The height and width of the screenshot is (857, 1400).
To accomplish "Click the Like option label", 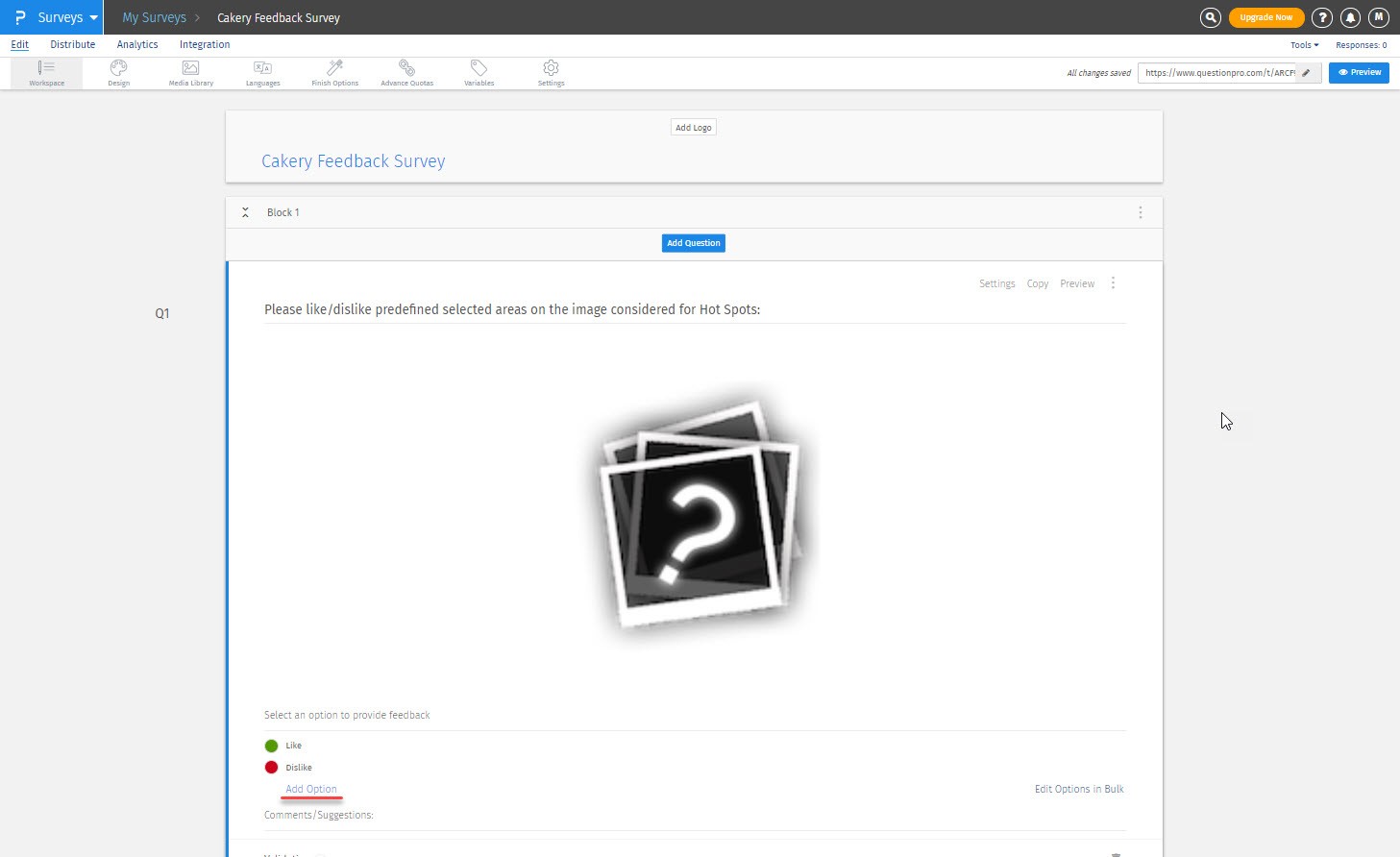I will click(293, 746).
